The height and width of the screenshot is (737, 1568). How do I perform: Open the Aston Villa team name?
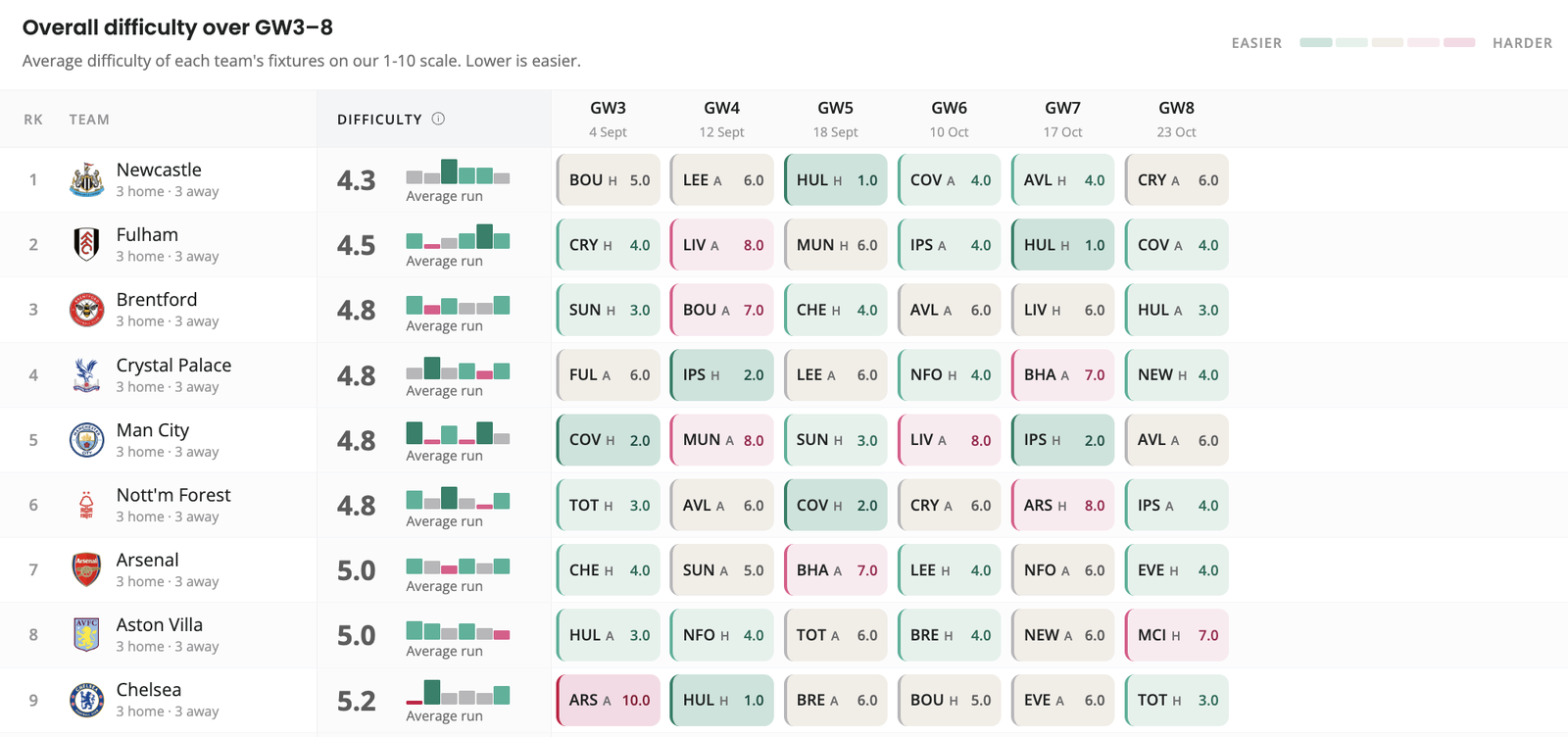(x=160, y=624)
